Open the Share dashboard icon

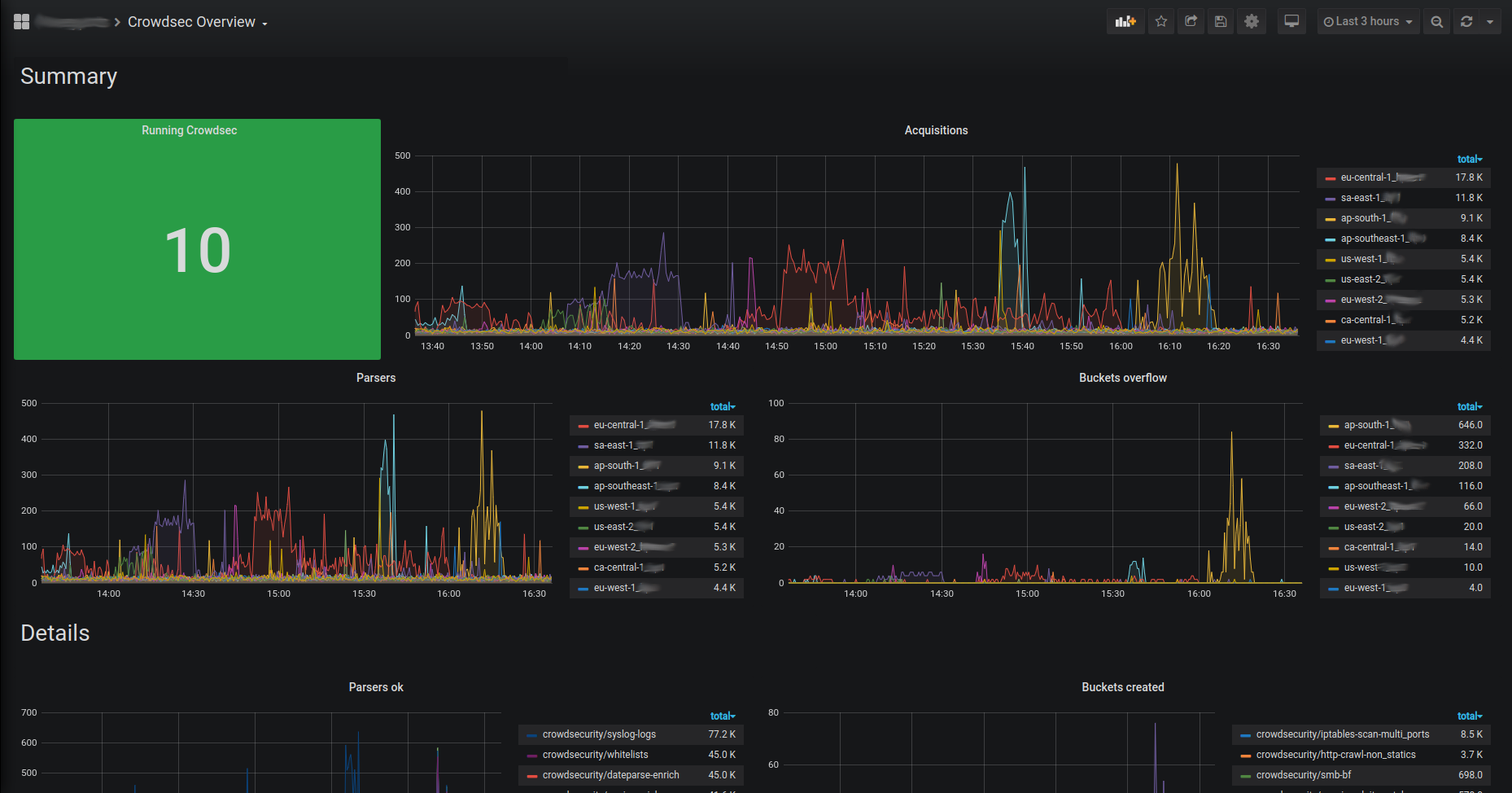(1191, 22)
